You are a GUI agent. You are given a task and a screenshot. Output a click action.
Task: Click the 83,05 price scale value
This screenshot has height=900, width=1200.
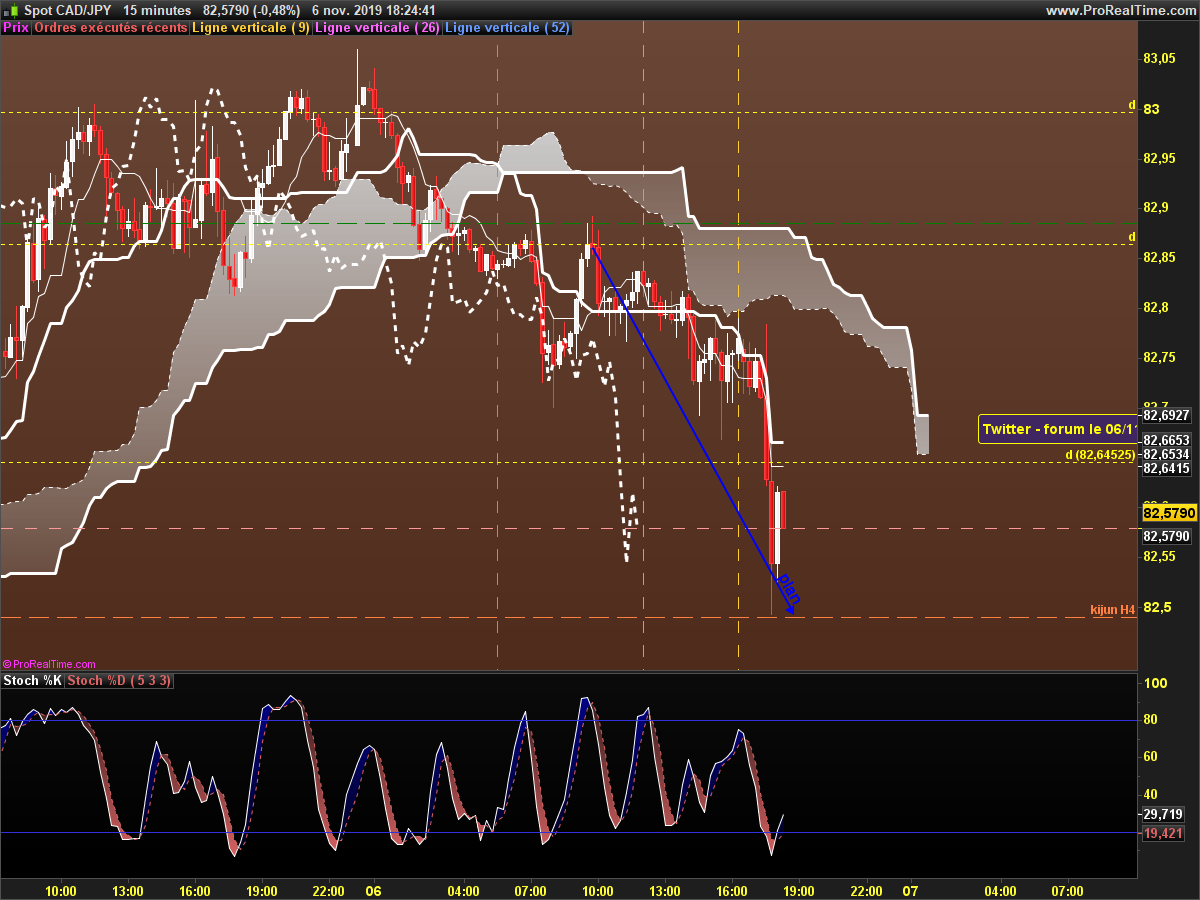(x=1159, y=59)
